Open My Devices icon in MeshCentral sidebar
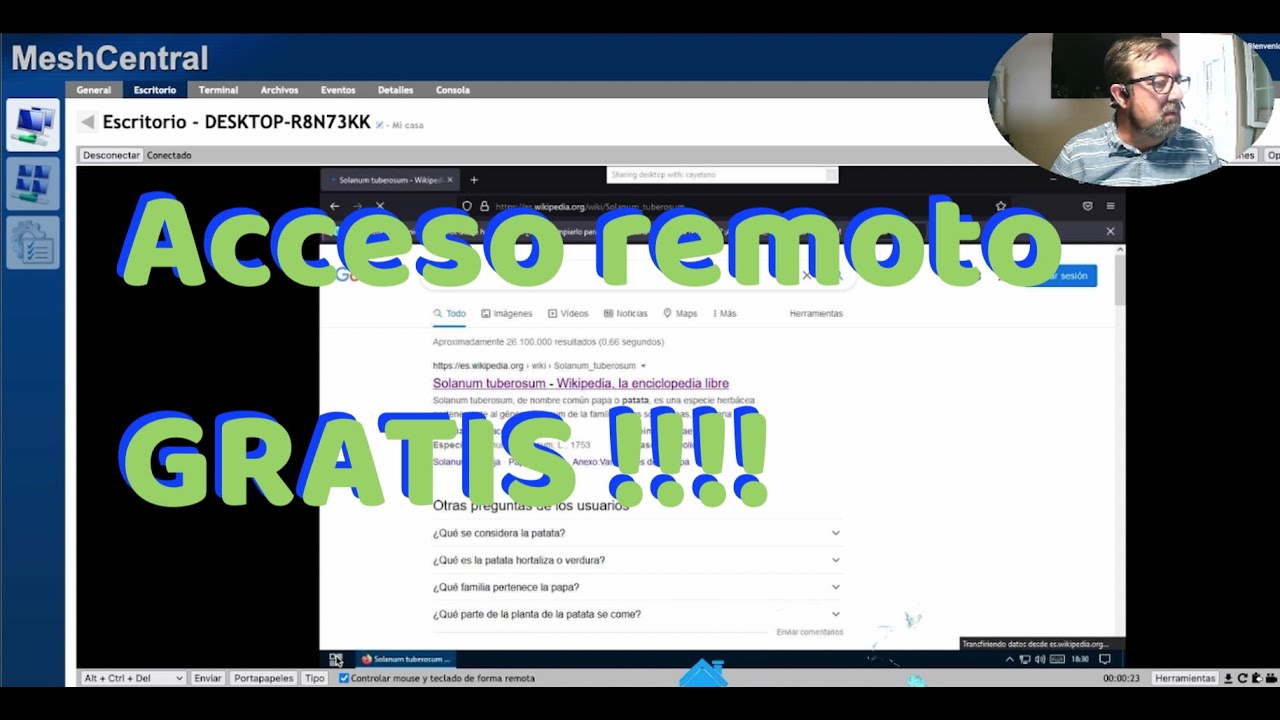Image resolution: width=1280 pixels, height=720 pixels. (33, 125)
